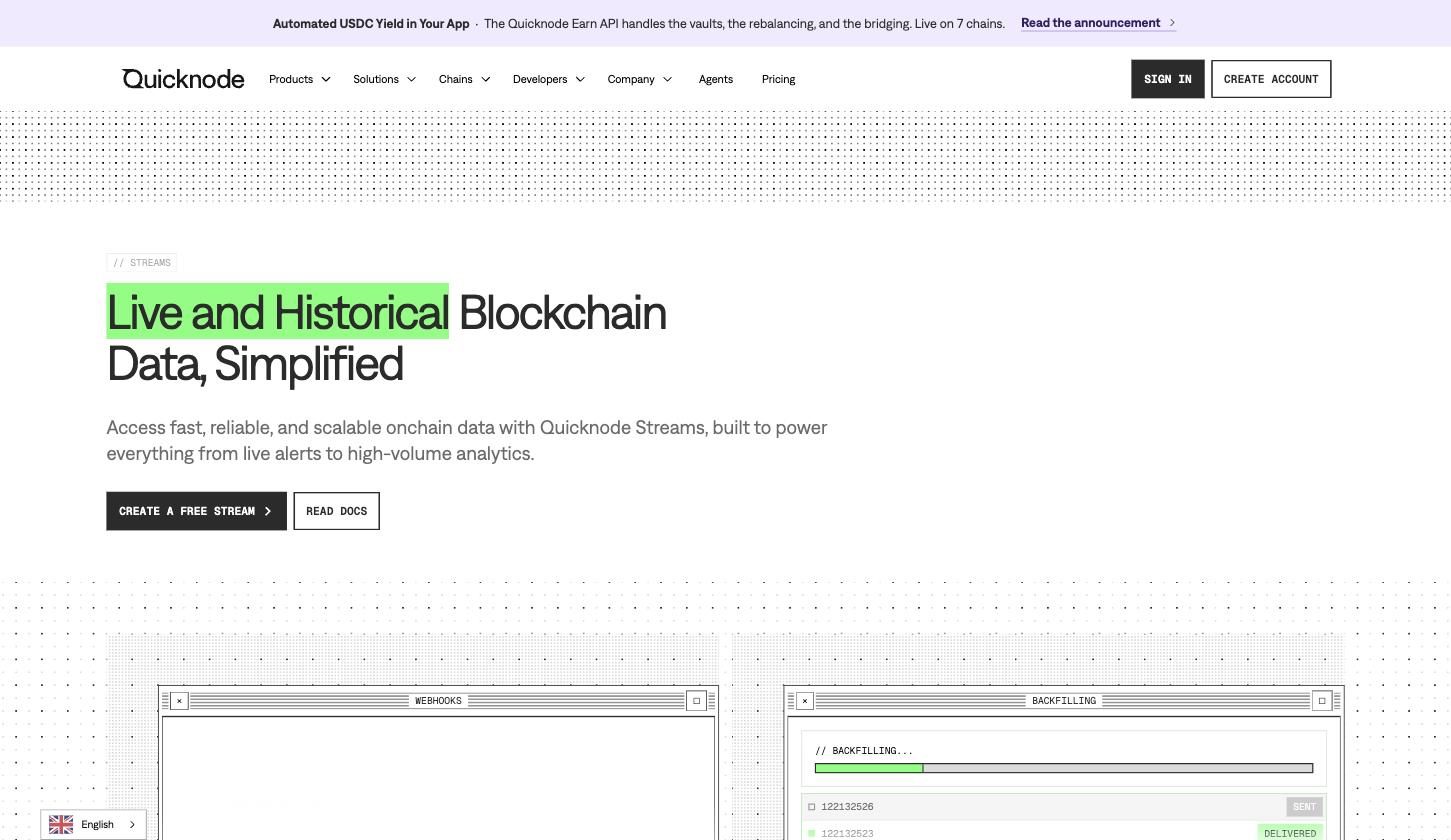Go to the Agents page
The width and height of the screenshot is (1451, 840).
716,79
